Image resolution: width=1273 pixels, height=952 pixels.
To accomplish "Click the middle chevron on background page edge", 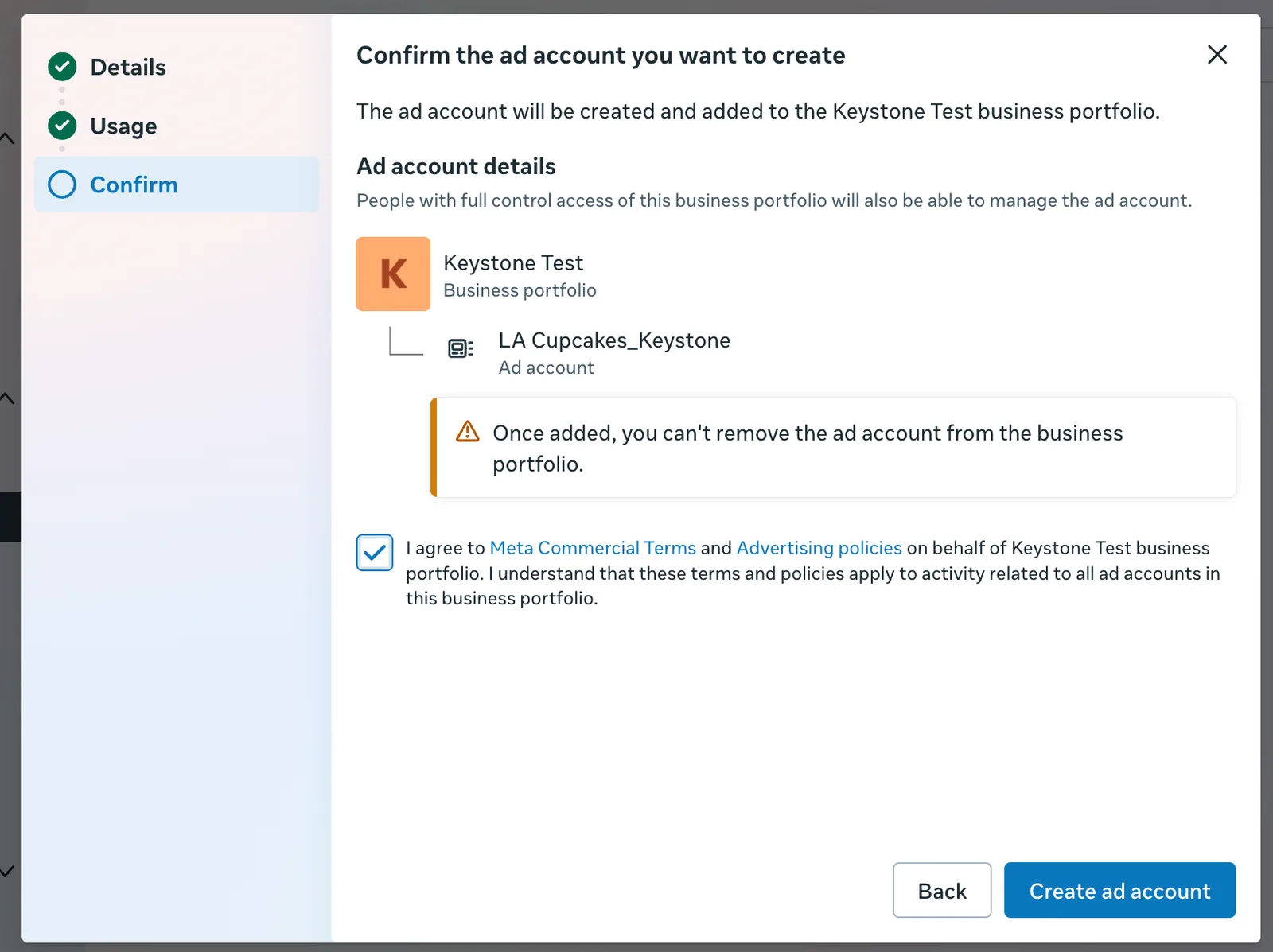I will 7,398.
